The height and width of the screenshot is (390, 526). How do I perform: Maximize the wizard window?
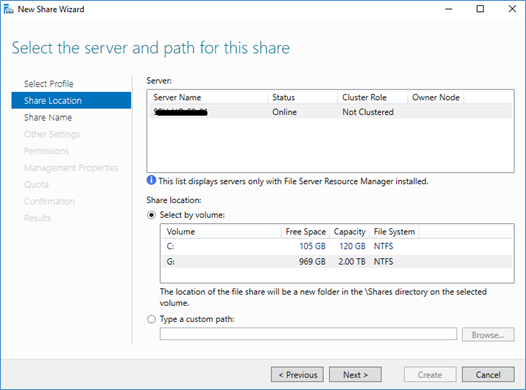480,9
